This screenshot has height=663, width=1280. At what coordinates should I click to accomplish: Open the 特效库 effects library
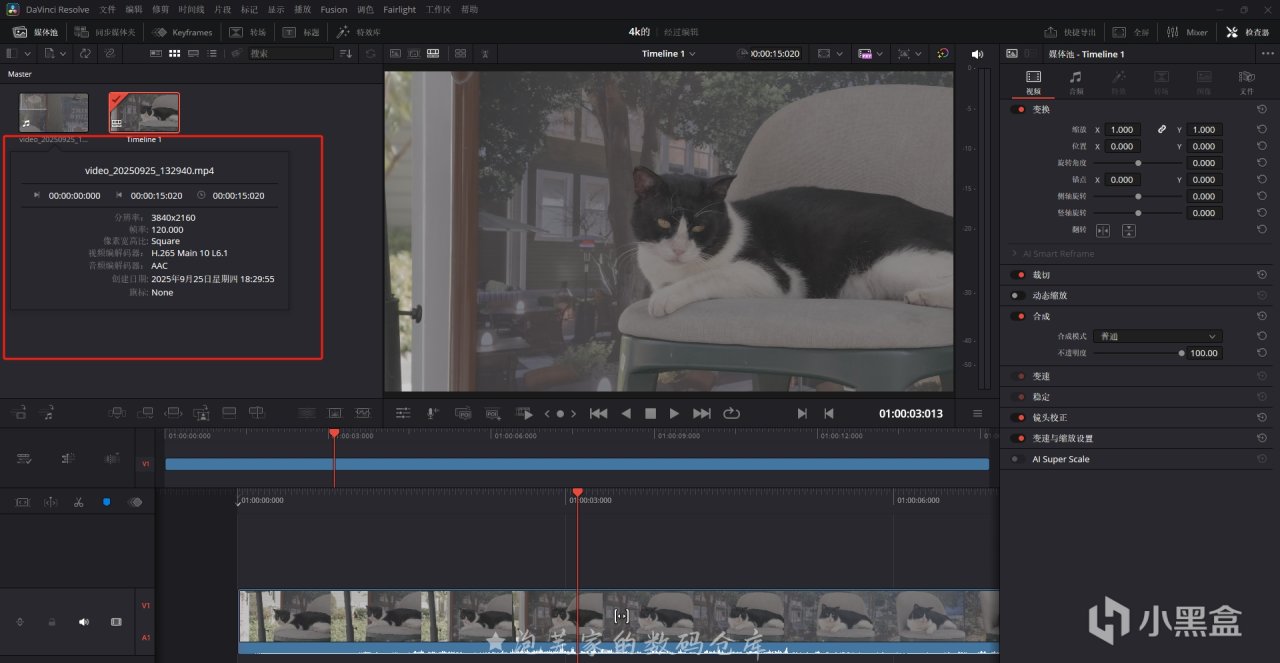coord(357,32)
